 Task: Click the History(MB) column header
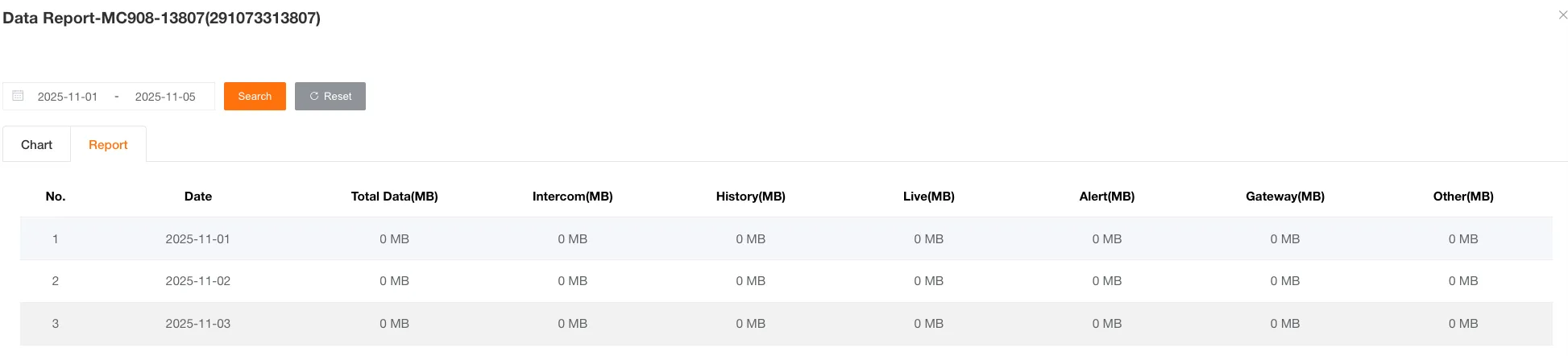click(x=750, y=197)
